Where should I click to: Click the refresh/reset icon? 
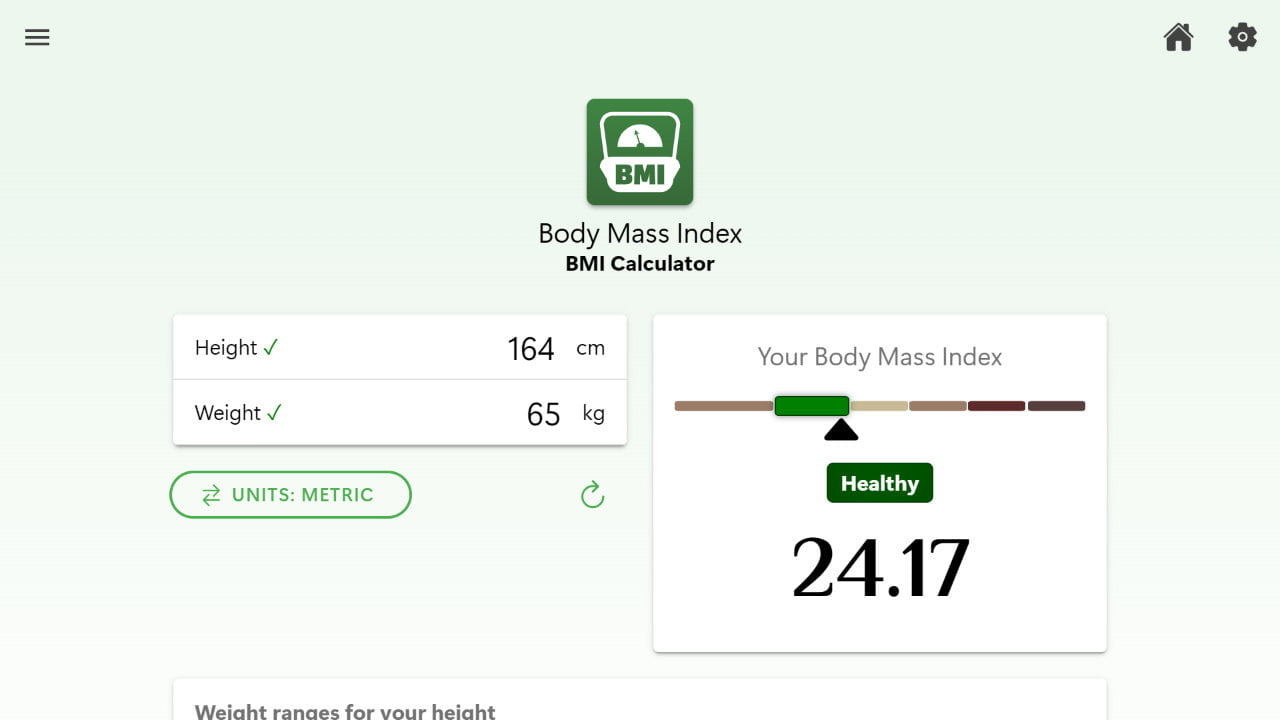(592, 494)
